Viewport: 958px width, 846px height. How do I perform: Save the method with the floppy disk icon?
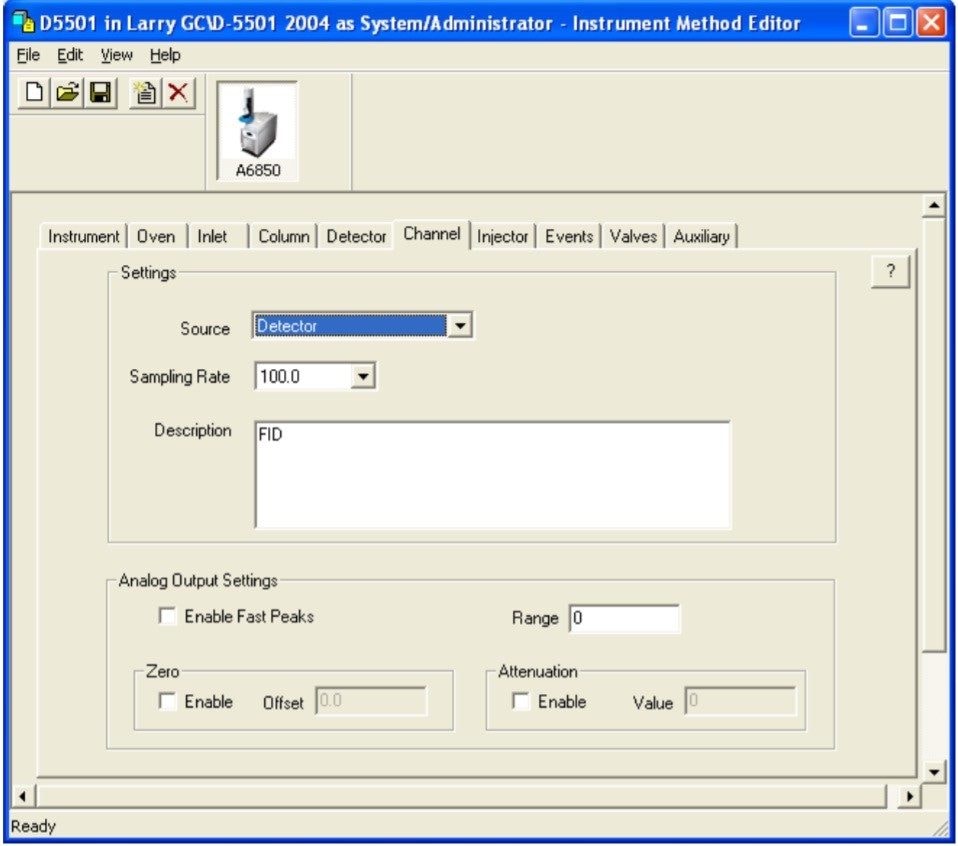click(100, 93)
